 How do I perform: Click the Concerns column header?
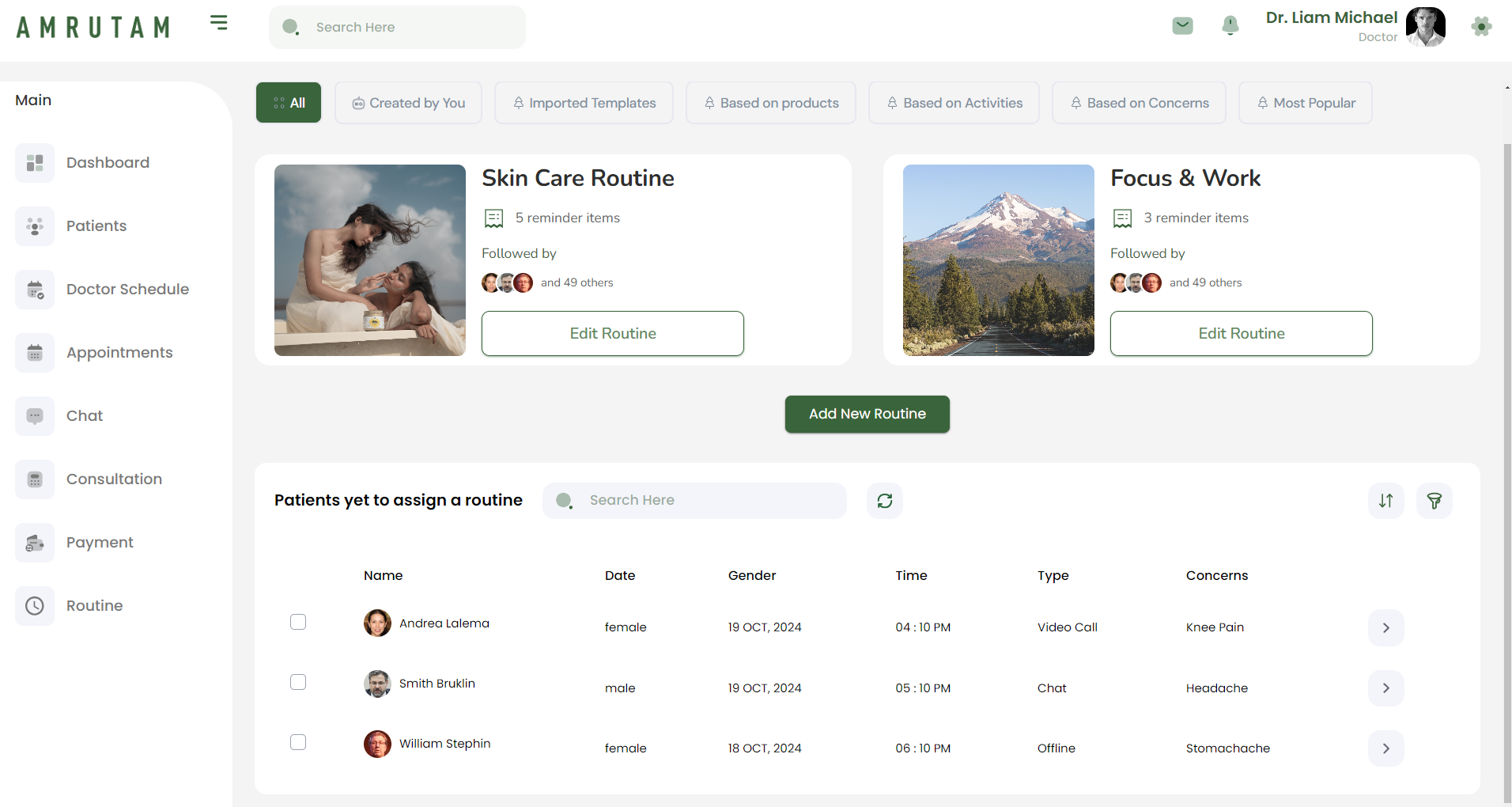click(1217, 576)
